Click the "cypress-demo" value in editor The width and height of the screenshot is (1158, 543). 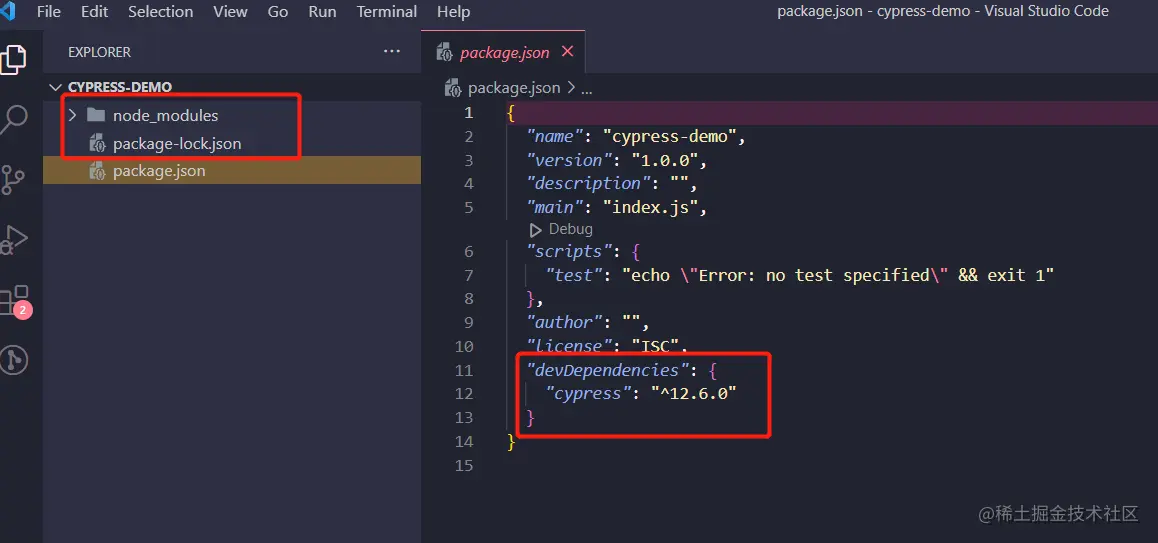[x=670, y=137]
